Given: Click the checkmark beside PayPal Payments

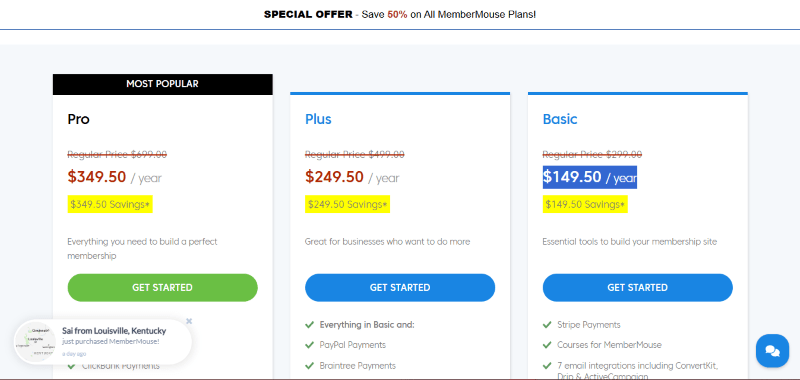Looking at the screenshot, I should point(309,345).
